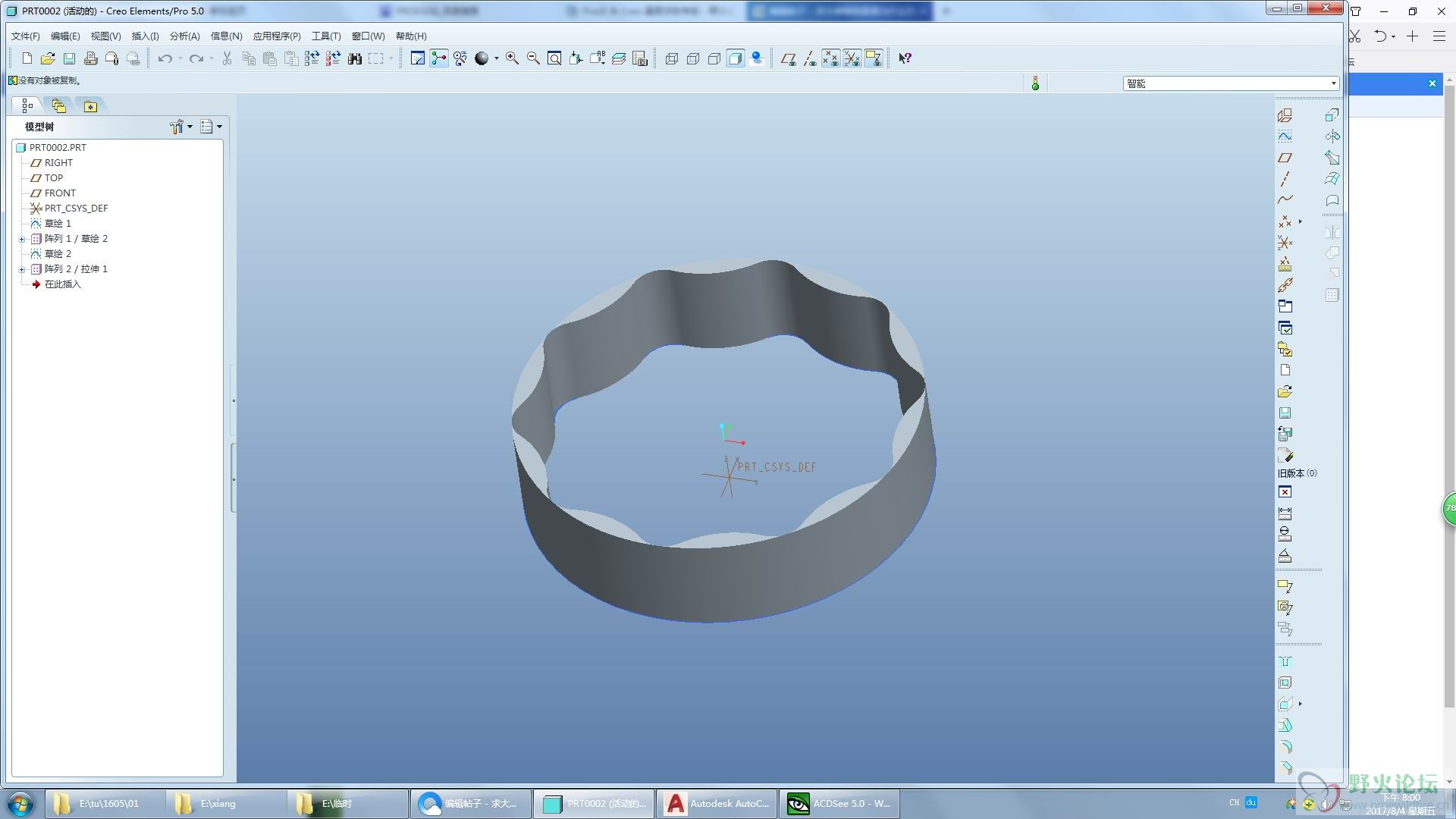
Task: Select the FRONT datum plane in the tree
Action: pos(59,193)
